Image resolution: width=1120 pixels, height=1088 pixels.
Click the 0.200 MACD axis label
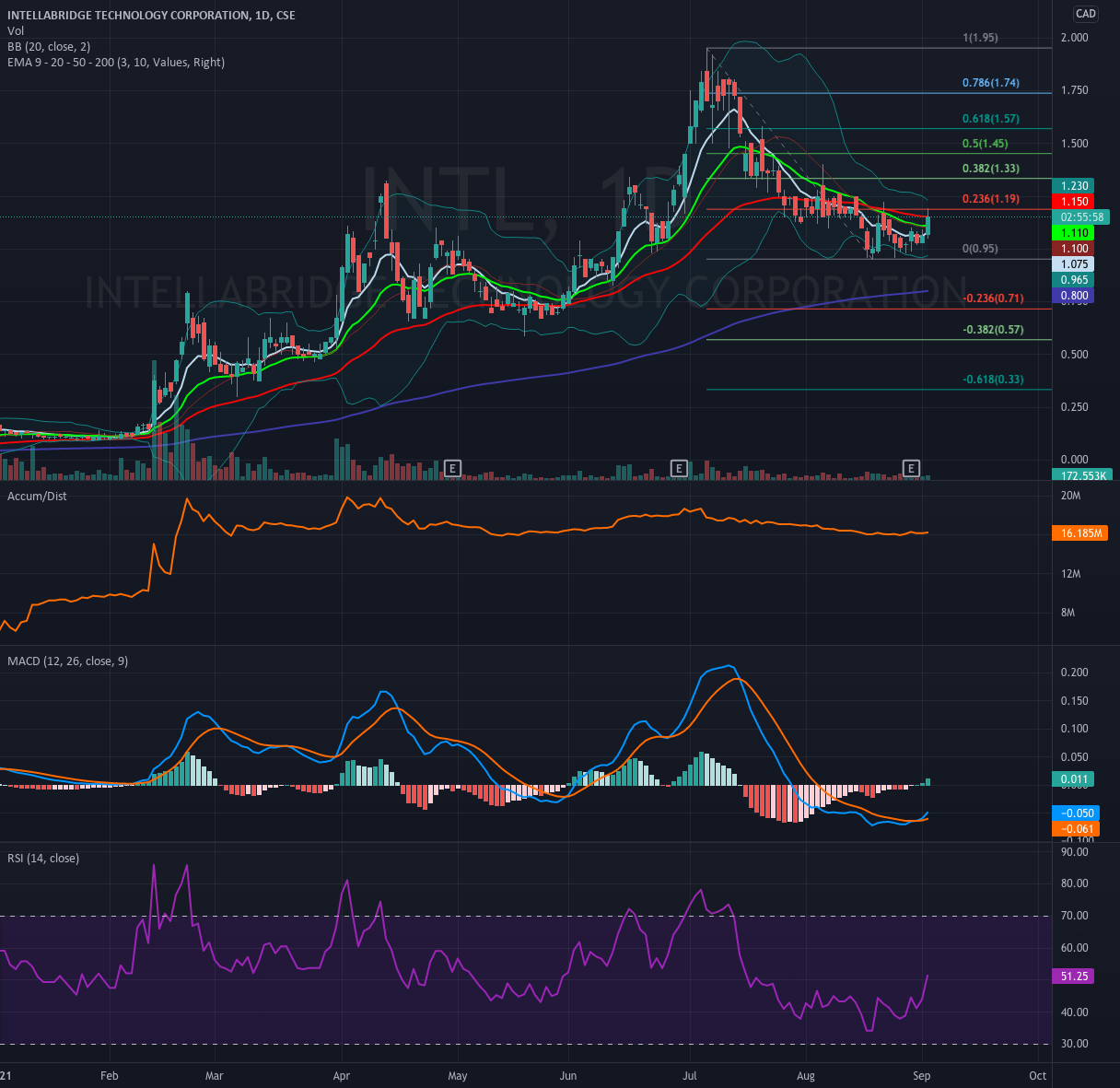tap(1075, 673)
